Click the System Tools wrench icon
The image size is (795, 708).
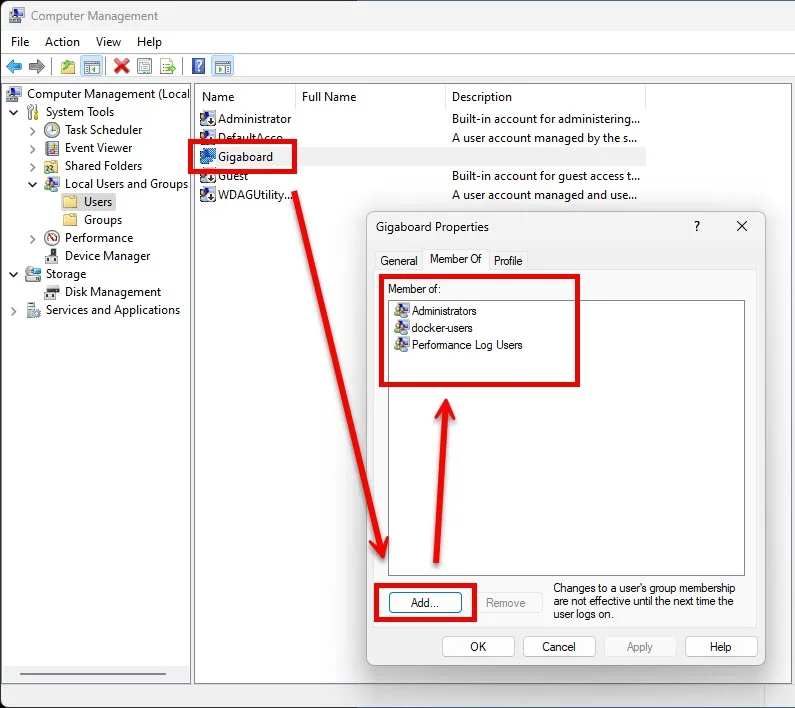point(33,112)
